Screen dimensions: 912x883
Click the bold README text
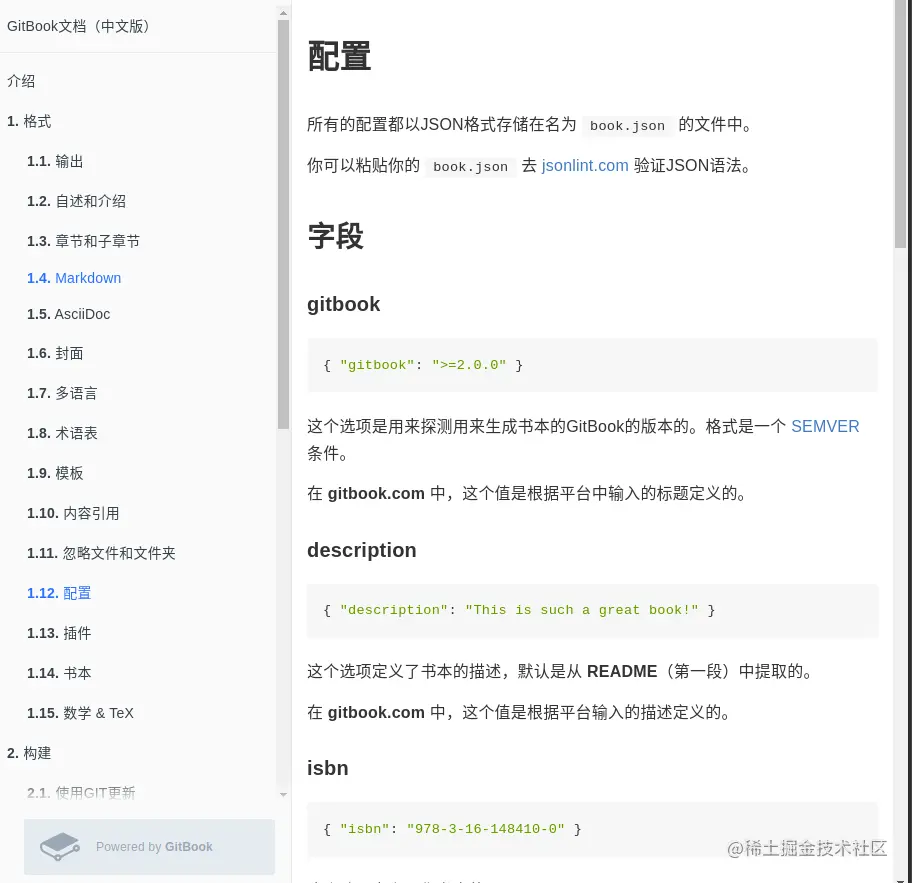pos(622,671)
